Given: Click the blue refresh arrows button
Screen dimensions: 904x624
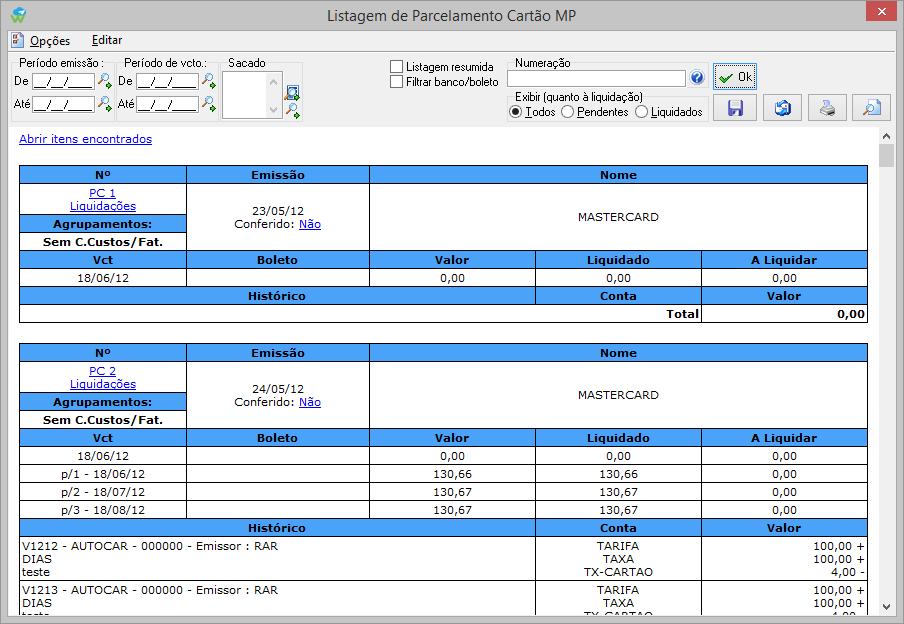Looking at the screenshot, I should pos(782,108).
